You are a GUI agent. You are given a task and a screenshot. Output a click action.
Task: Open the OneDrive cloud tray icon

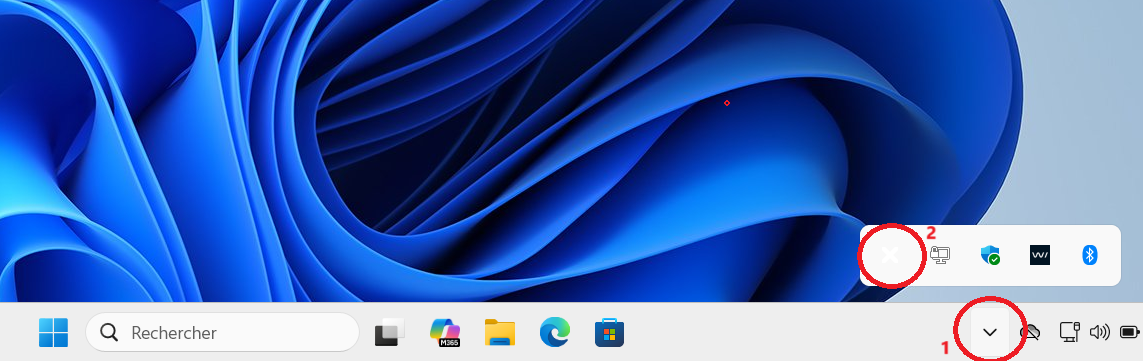pyautogui.click(x=1029, y=333)
